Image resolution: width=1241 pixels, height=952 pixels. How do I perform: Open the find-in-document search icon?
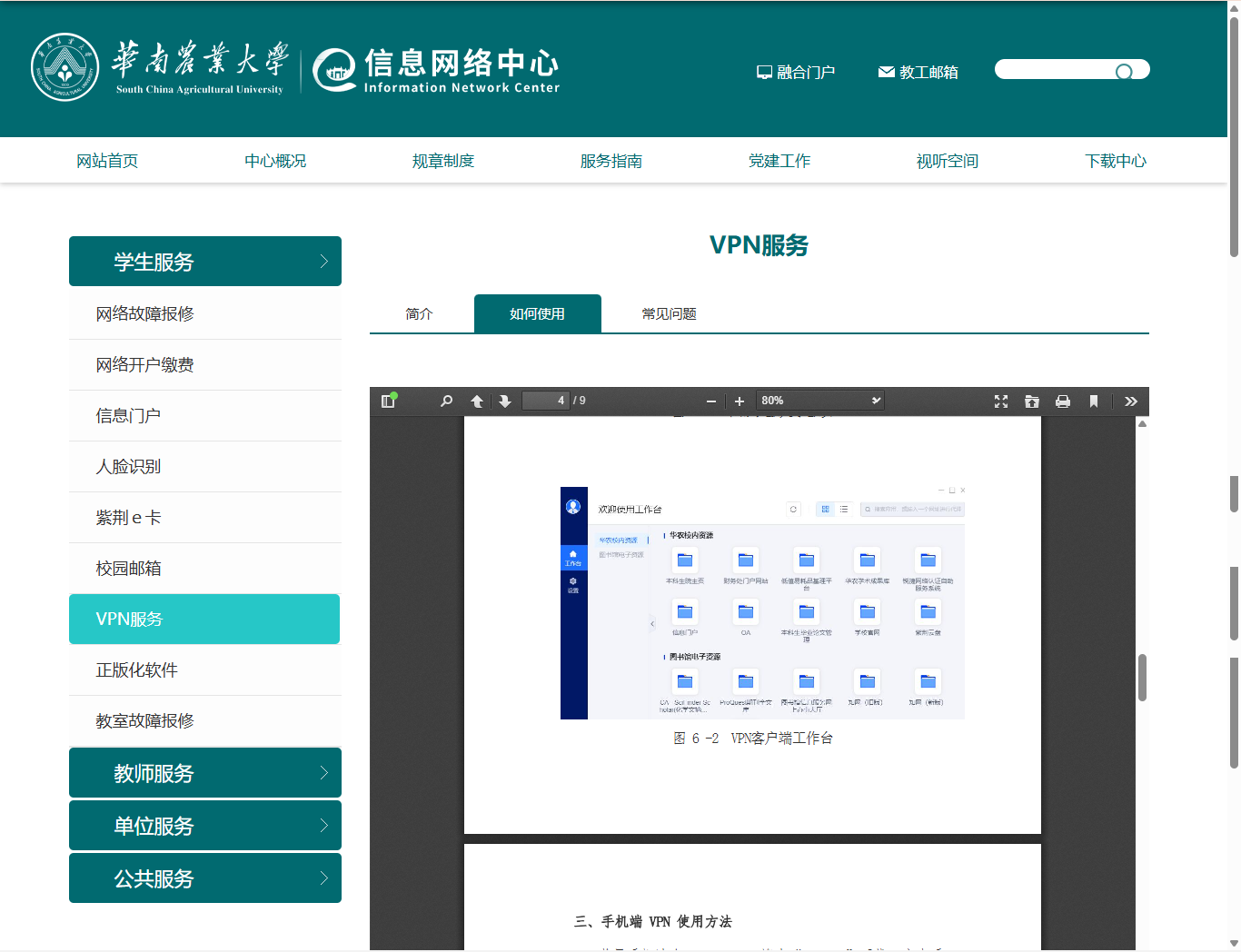click(446, 401)
